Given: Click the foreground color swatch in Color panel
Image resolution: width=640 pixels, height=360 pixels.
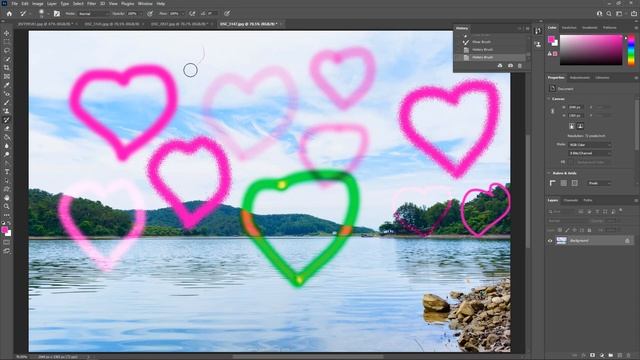Looking at the screenshot, I should (551, 39).
